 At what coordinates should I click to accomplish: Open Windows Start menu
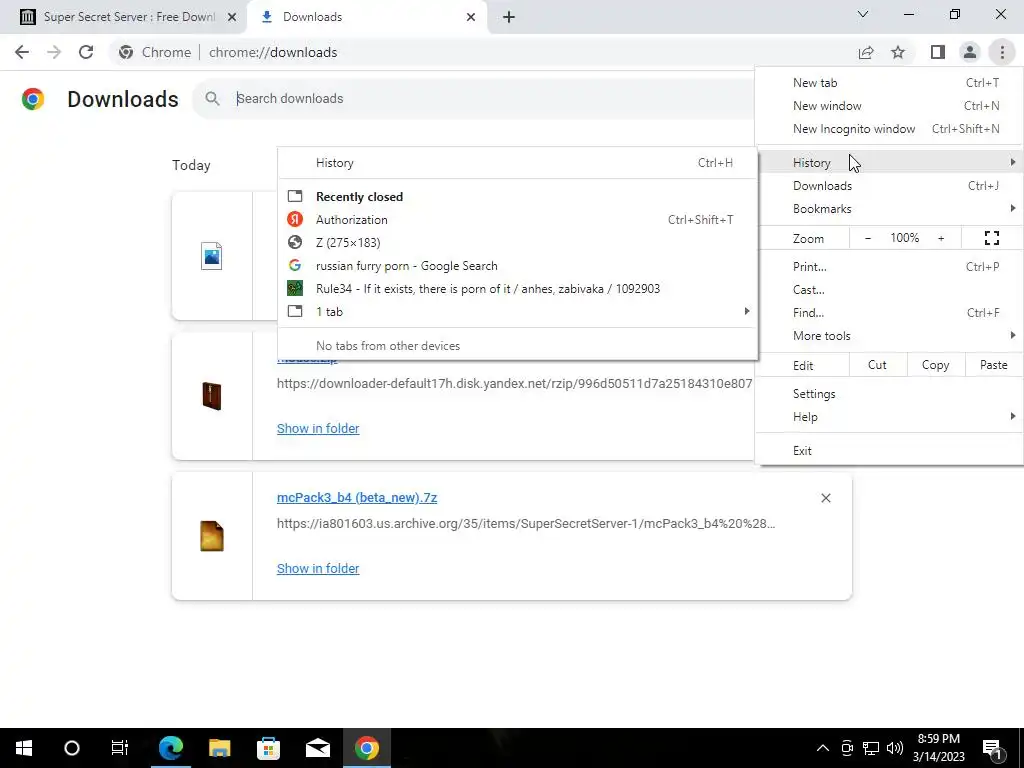point(24,748)
